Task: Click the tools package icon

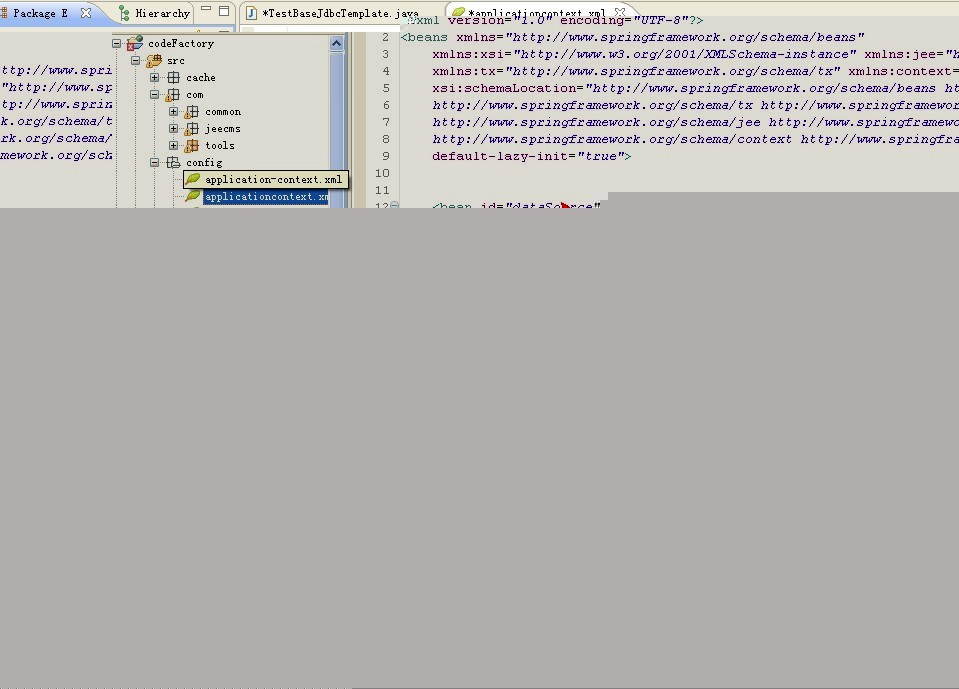Action: 191,146
